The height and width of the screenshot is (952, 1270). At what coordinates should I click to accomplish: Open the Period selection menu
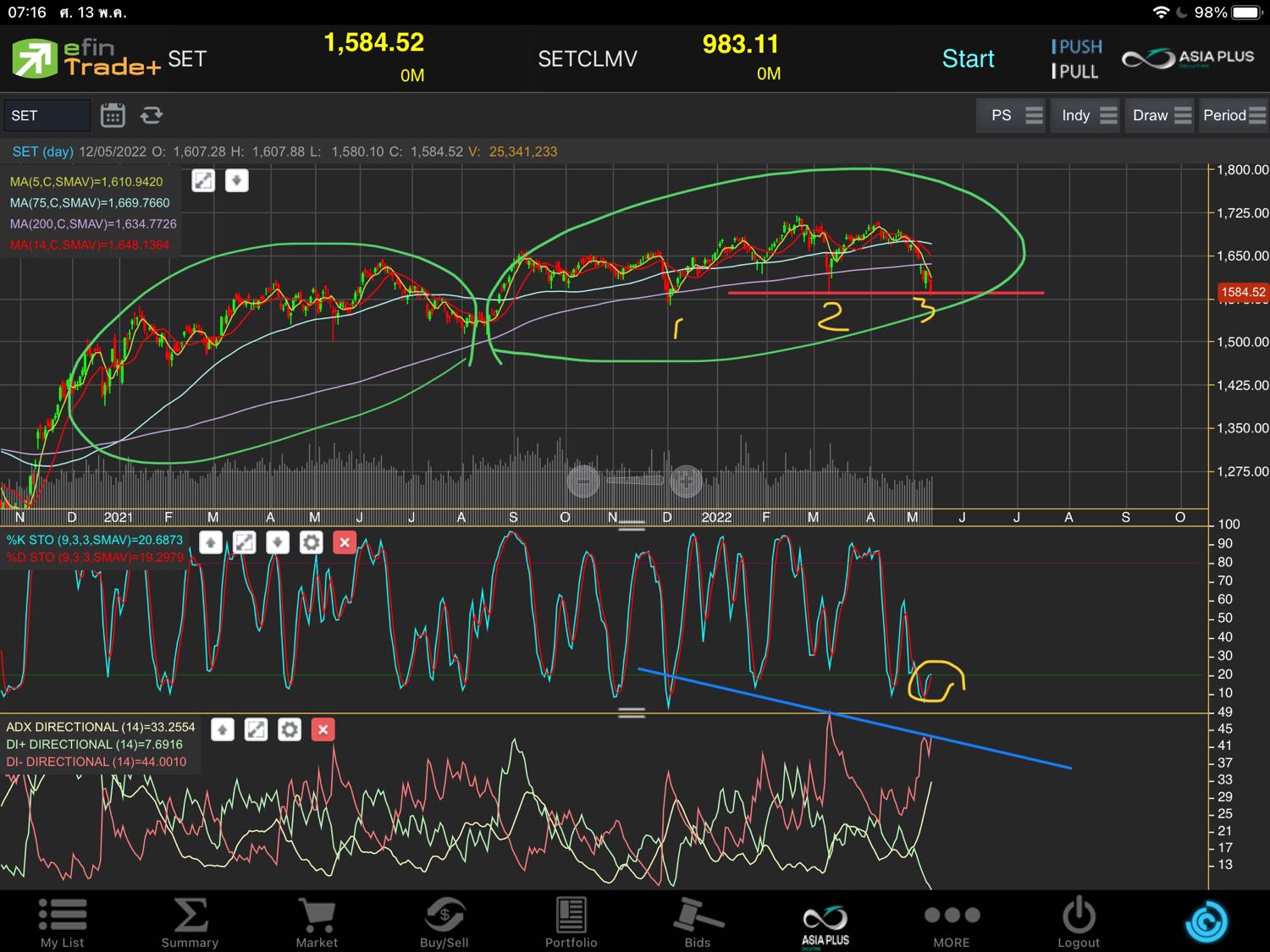click(1234, 115)
